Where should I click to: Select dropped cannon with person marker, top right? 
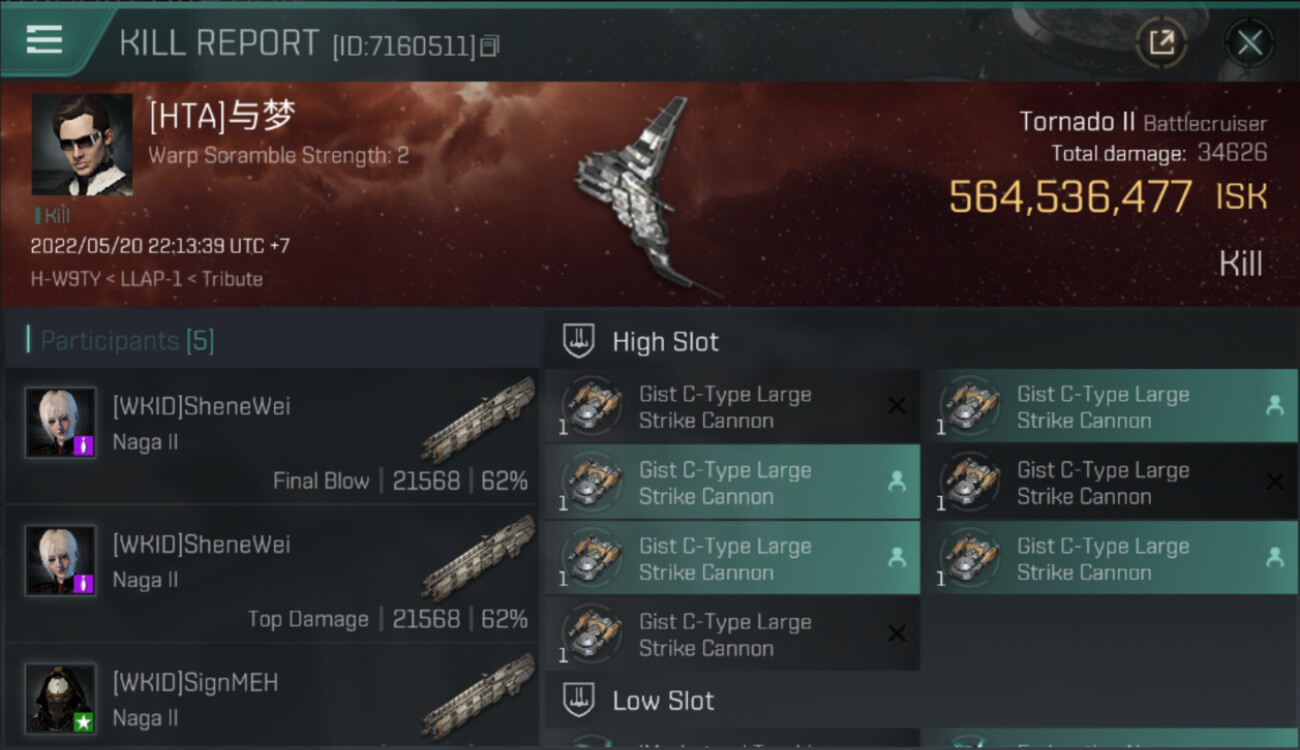[x=1110, y=407]
